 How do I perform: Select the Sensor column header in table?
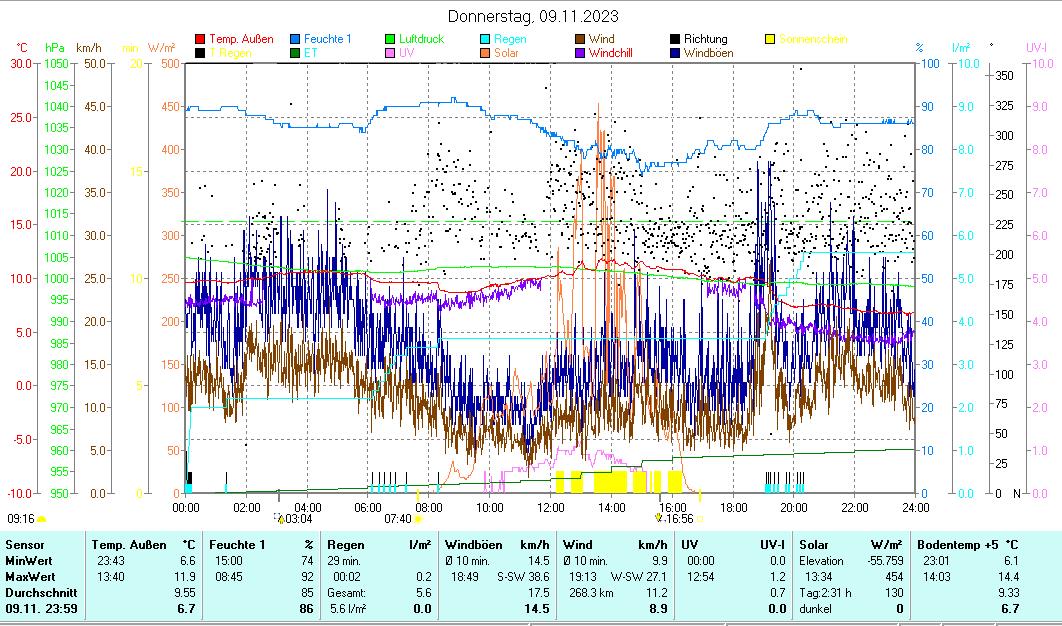pyautogui.click(x=25, y=544)
